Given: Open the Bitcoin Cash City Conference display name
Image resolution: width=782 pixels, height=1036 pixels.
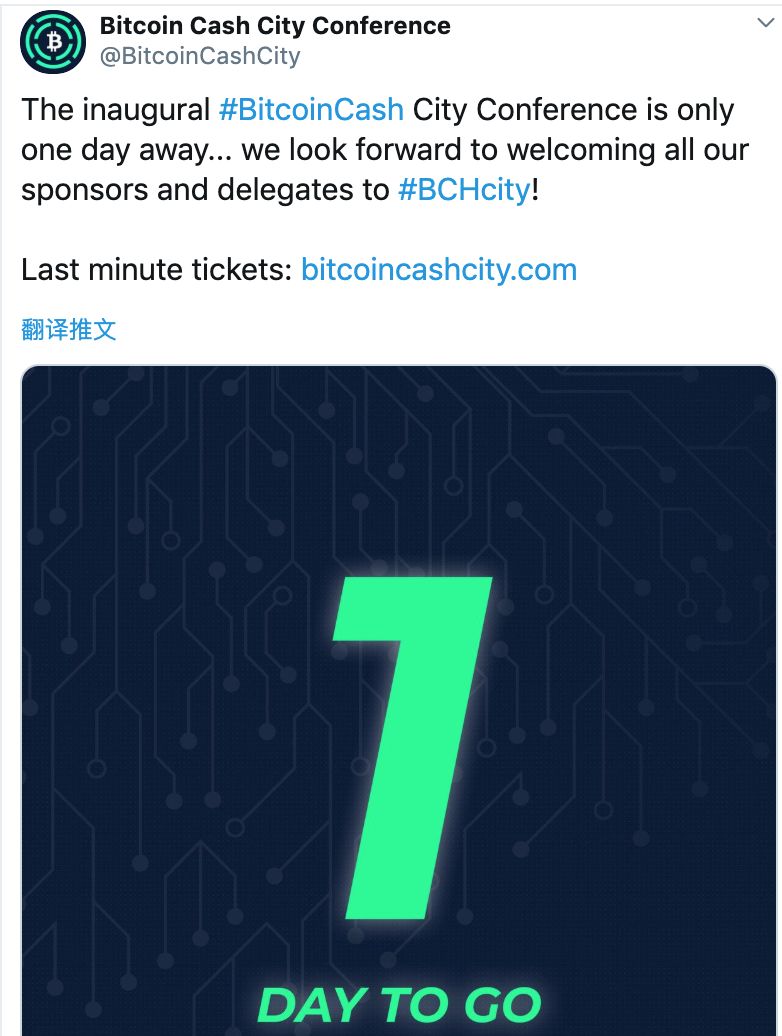Looking at the screenshot, I should pyautogui.click(x=275, y=26).
